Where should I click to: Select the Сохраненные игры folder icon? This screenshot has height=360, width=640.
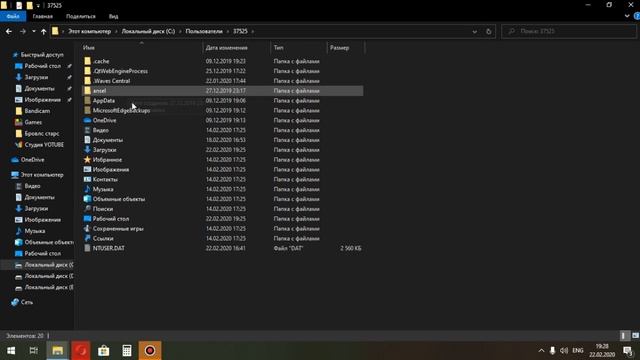coord(87,229)
